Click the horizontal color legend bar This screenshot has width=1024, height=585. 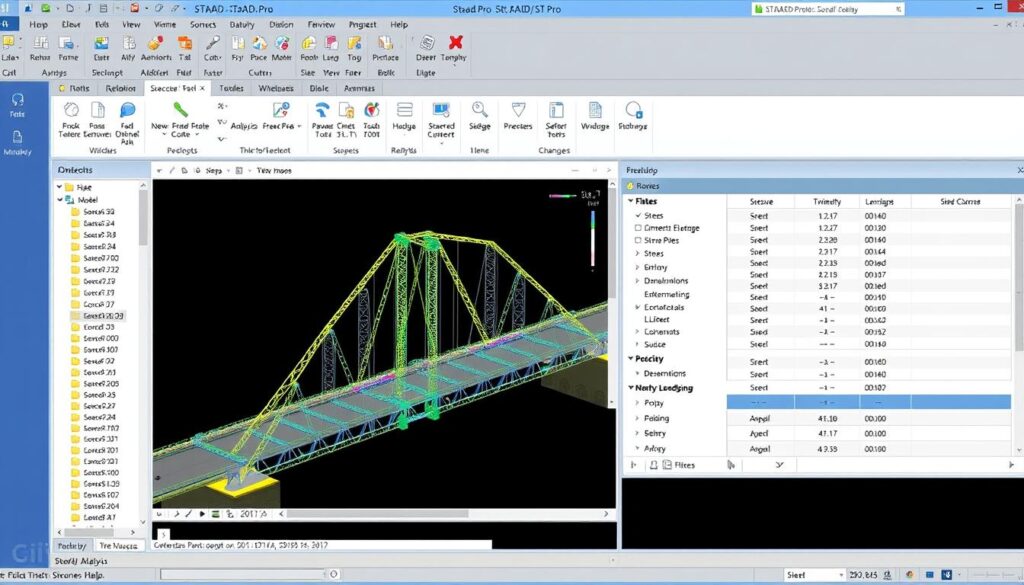[562, 195]
